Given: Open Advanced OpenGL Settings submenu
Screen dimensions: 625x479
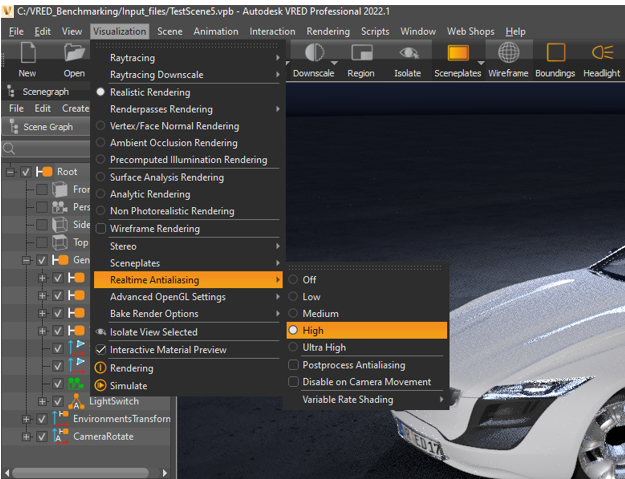Looking at the screenshot, I should [x=167, y=297].
